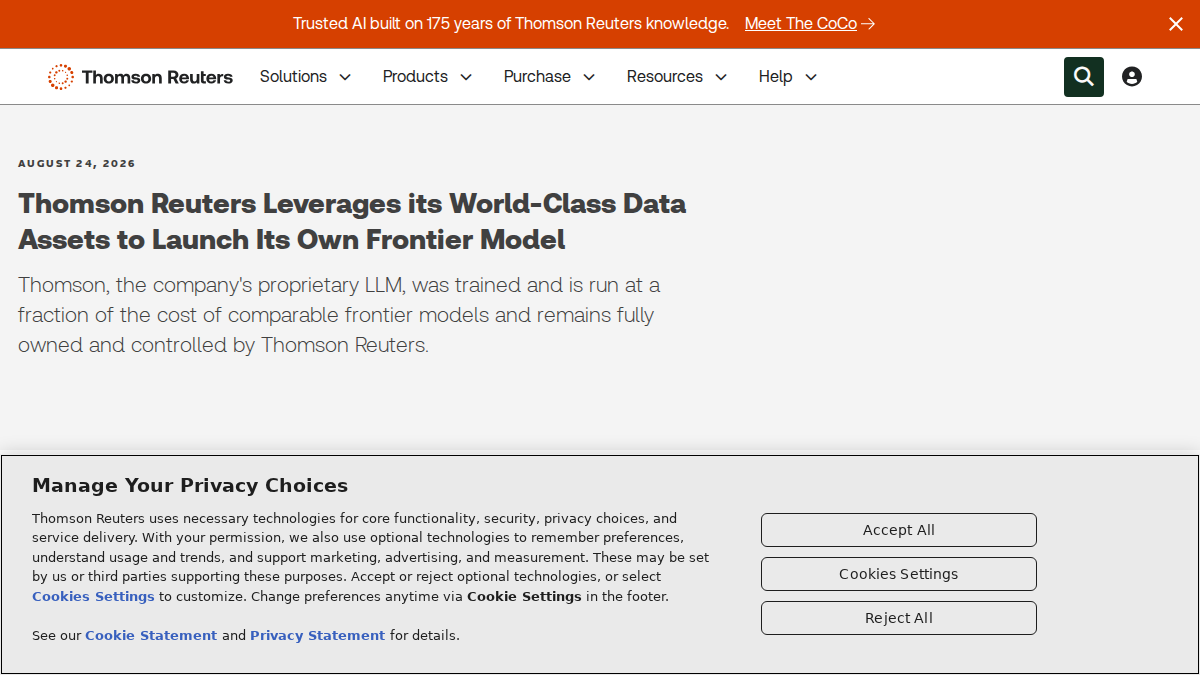Expand the Products chevron
The height and width of the screenshot is (675, 1200).
(466, 77)
